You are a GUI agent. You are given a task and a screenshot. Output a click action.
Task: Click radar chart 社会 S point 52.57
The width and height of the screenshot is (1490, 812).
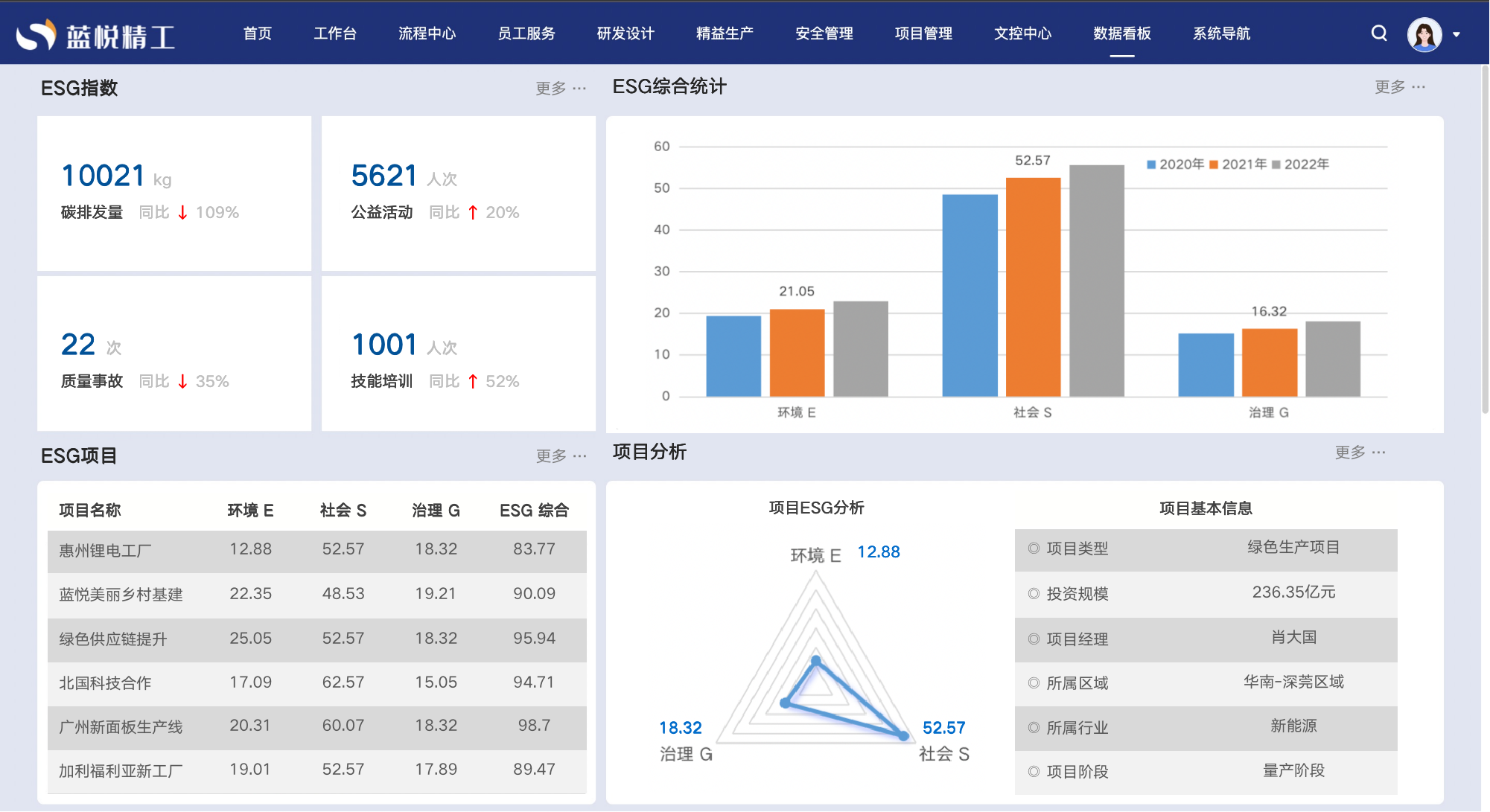pyautogui.click(x=903, y=736)
